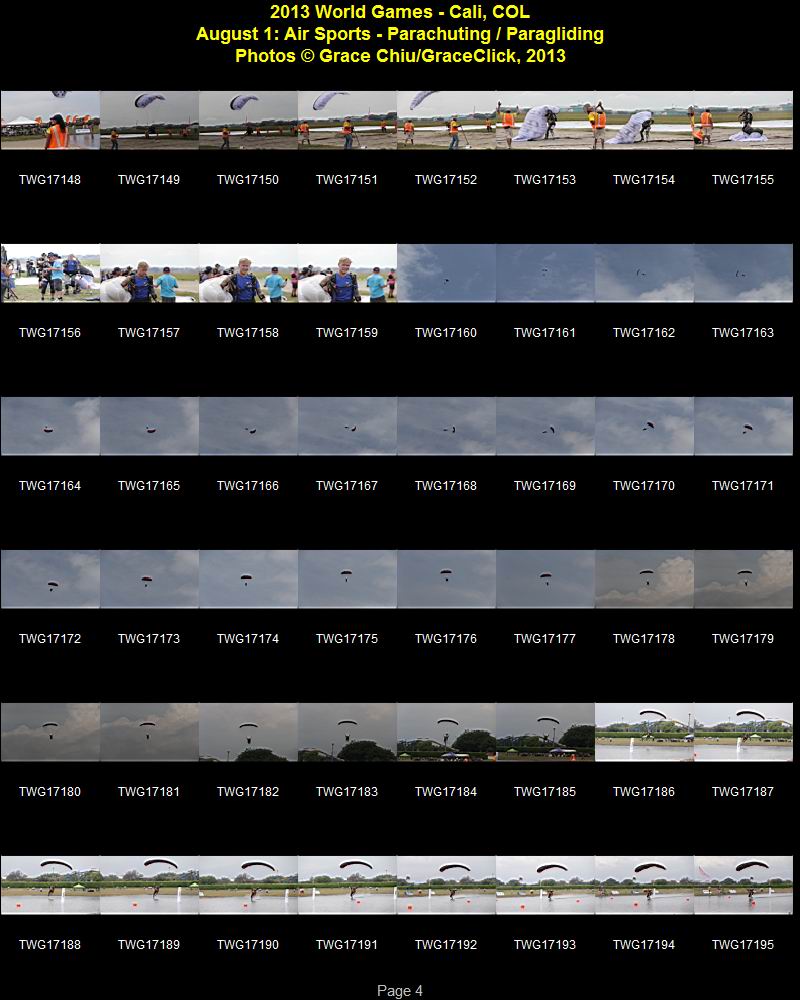
Task: Open the TWG17173 parachute thumbnail
Action: (x=149, y=579)
